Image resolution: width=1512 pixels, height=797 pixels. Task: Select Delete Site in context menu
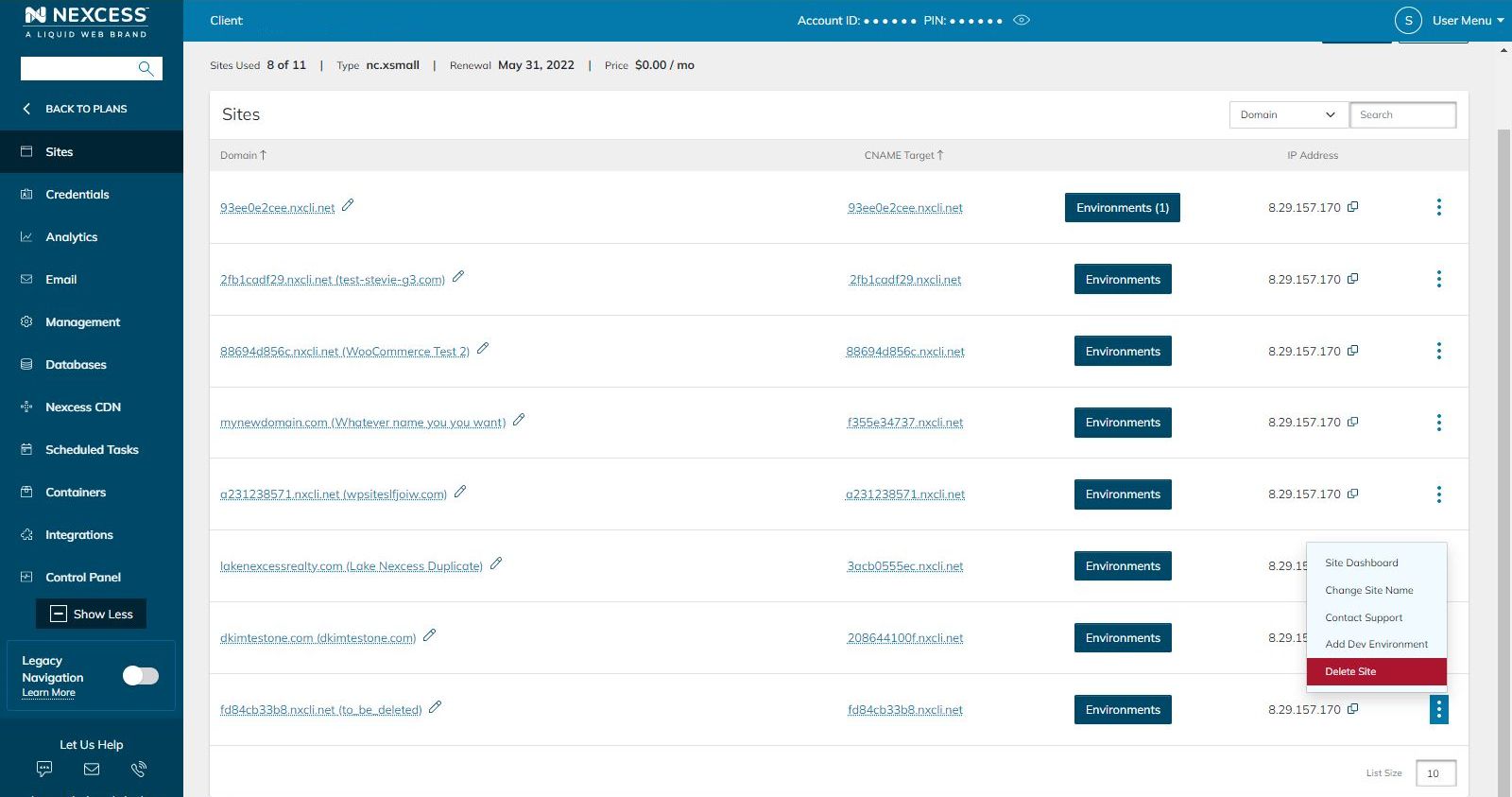pyautogui.click(x=1377, y=671)
